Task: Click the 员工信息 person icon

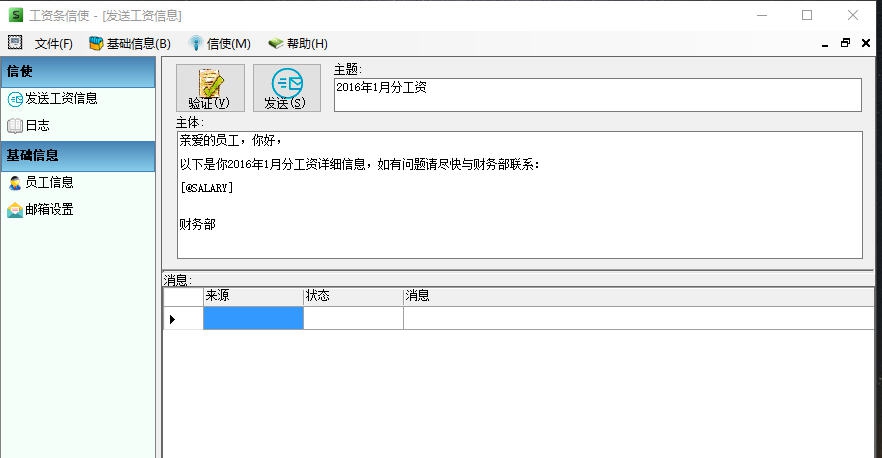Action: tap(15, 183)
